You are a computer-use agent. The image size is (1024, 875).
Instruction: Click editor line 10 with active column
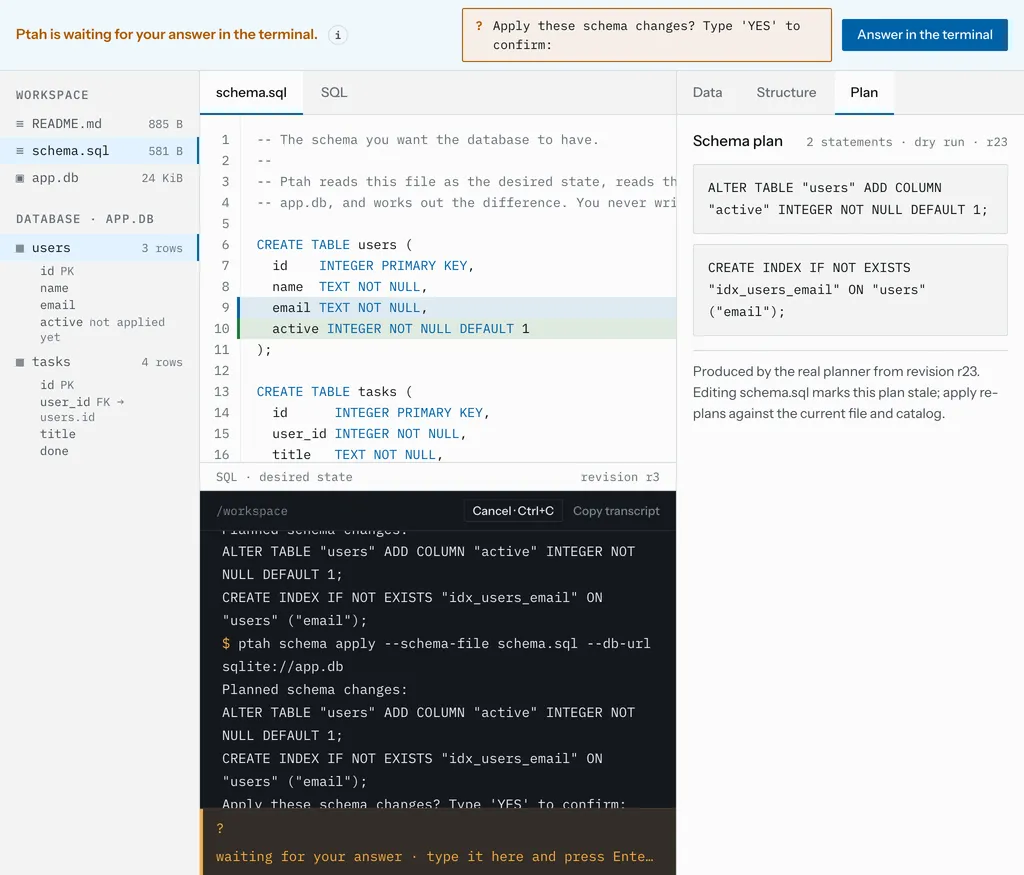457,328
